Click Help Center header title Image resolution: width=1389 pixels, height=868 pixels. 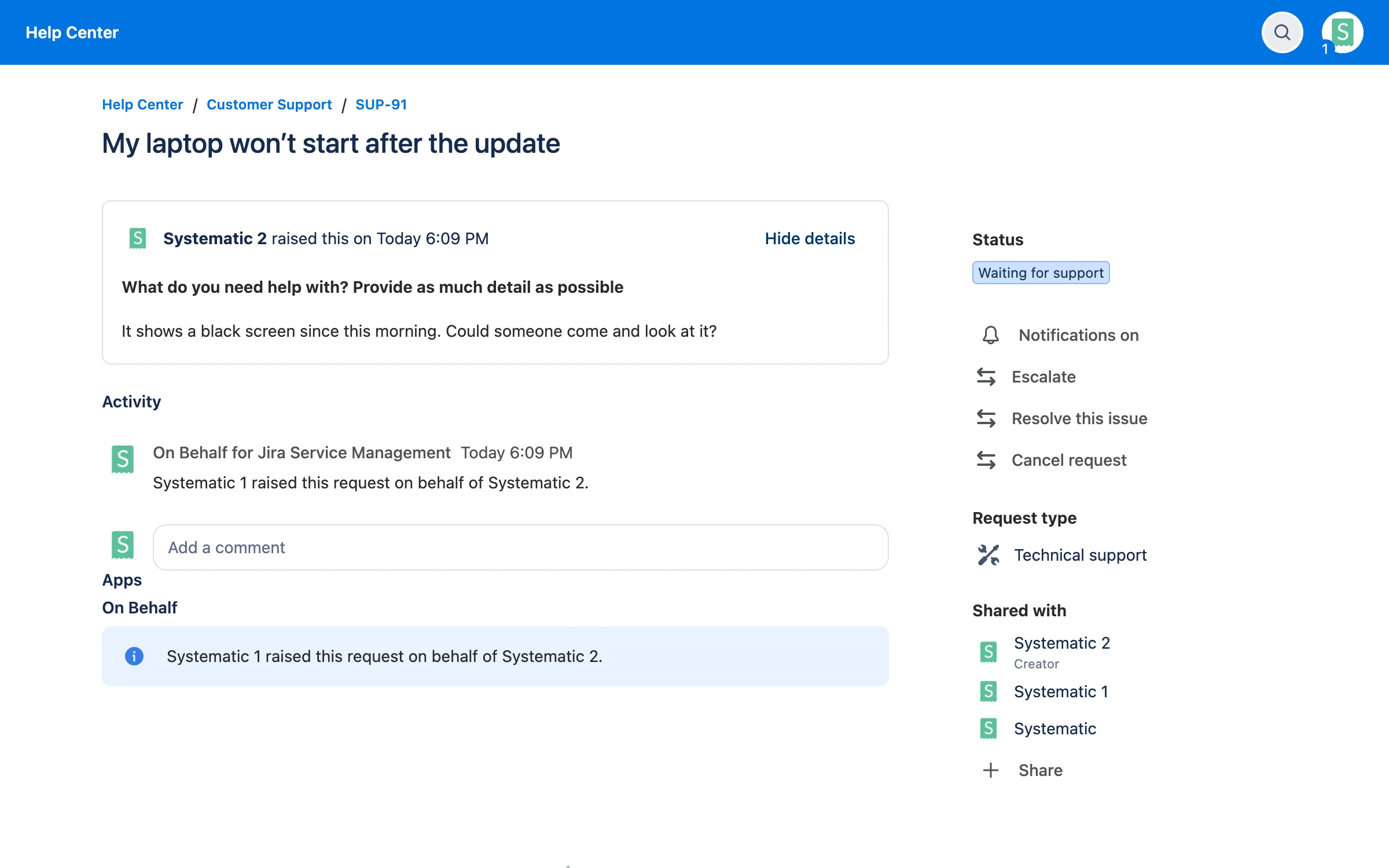(72, 32)
